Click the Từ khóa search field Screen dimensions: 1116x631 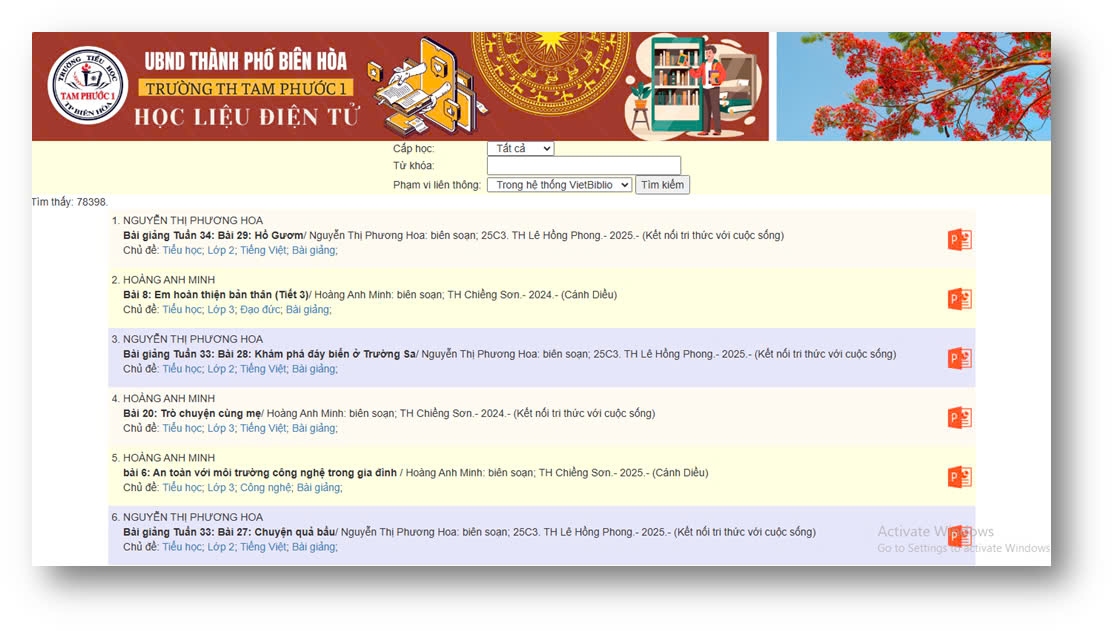[584, 166]
